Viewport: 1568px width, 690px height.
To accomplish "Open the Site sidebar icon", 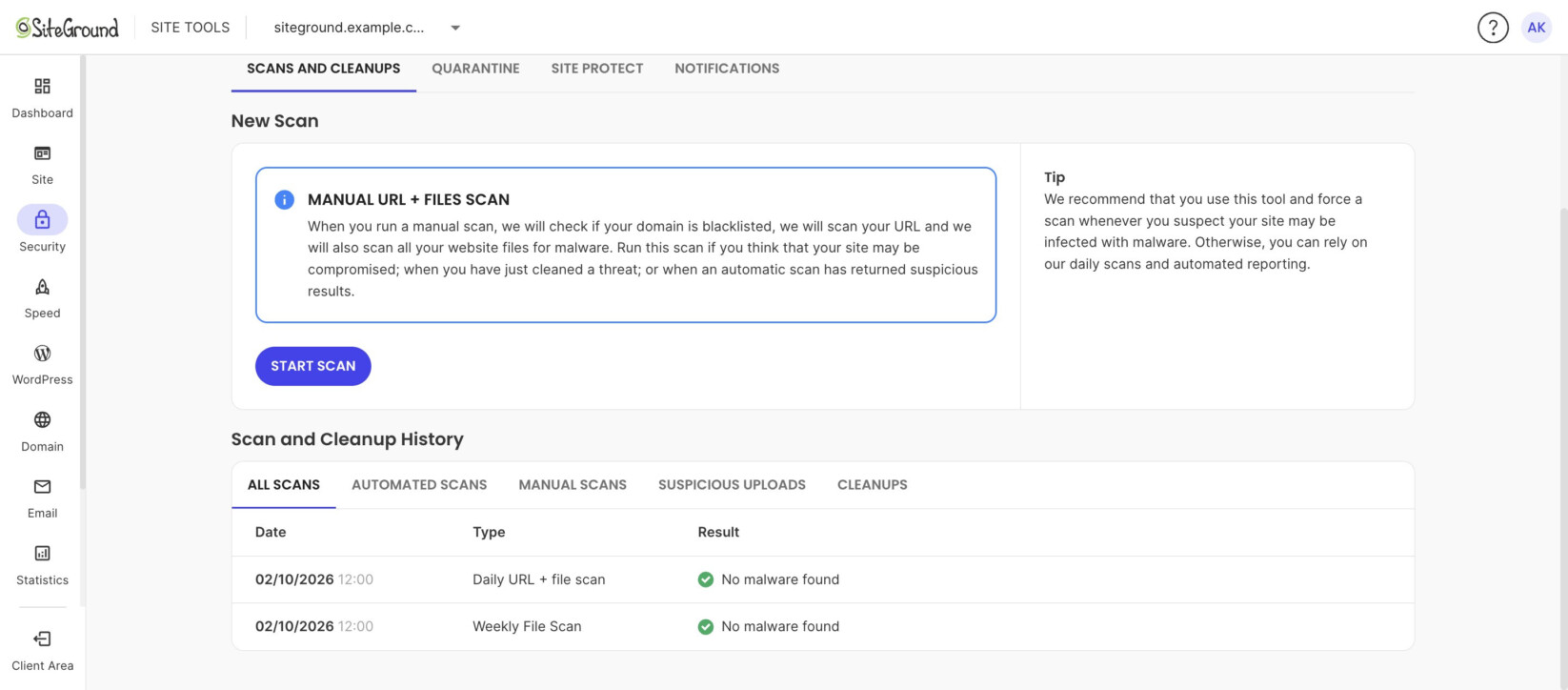I will 42,153.
